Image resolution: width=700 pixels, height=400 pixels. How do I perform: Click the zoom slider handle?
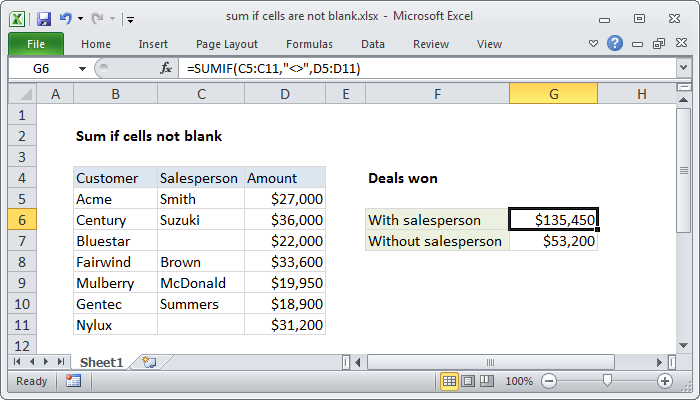(x=607, y=381)
